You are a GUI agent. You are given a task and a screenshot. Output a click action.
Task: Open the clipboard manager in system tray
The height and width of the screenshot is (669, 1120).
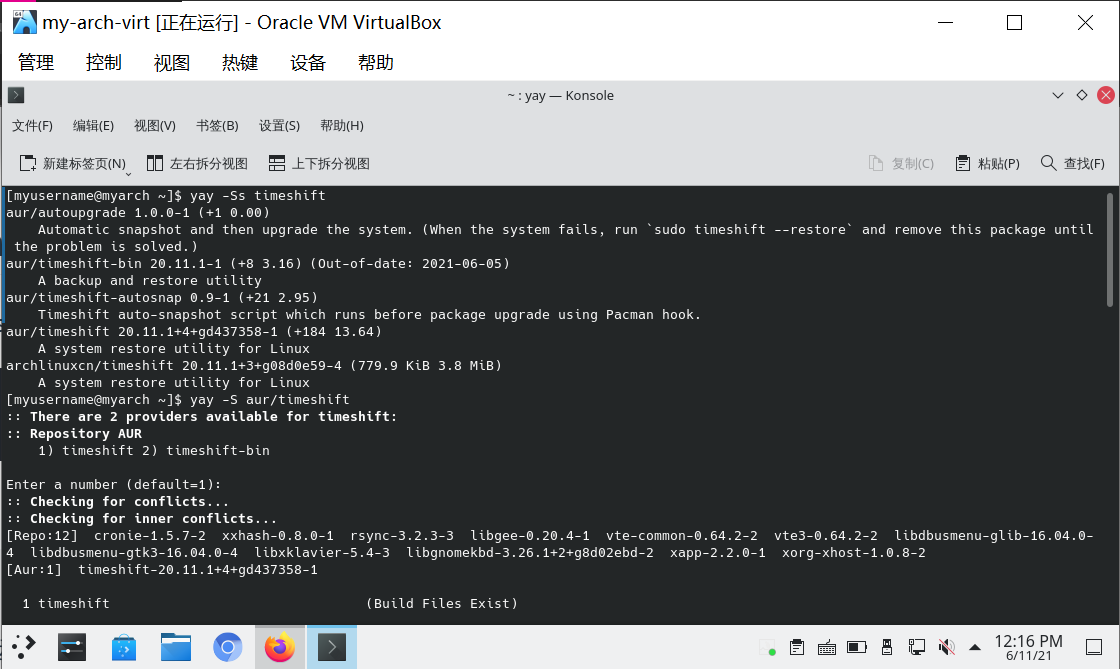pyautogui.click(x=797, y=647)
